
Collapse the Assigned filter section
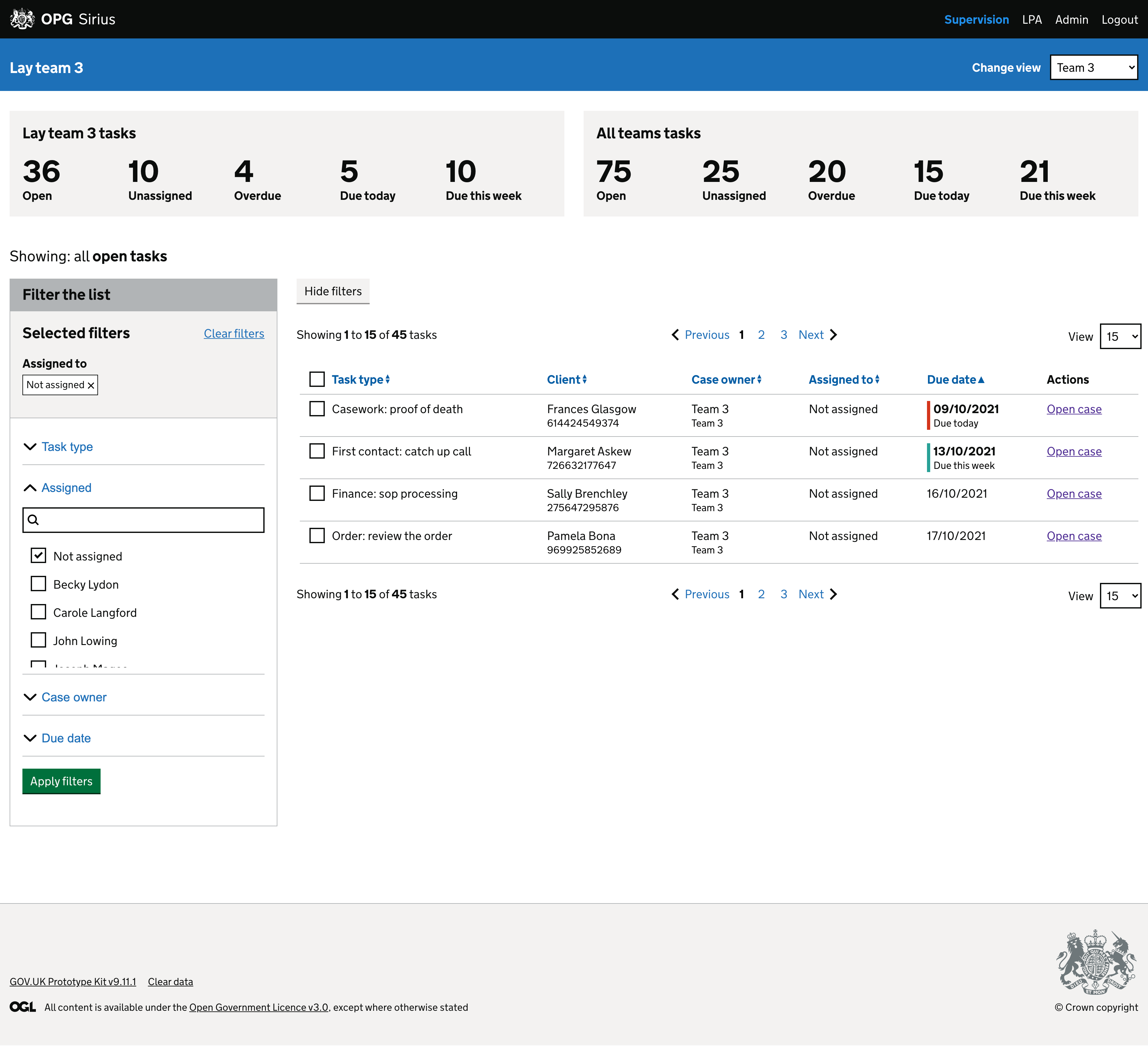(58, 488)
